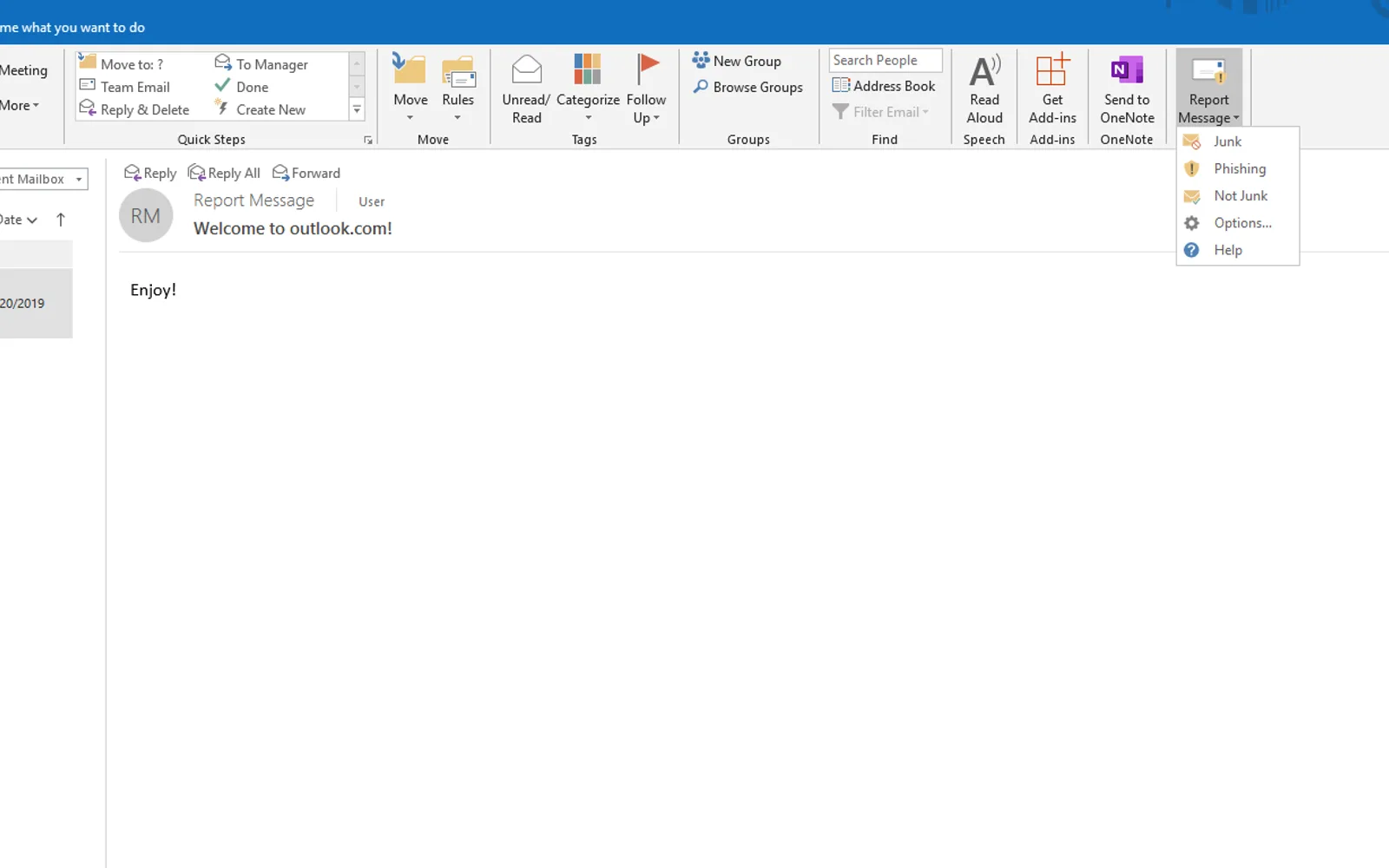The width and height of the screenshot is (1389, 868).
Task: Click the Meeting reply button
Action: click(x=23, y=70)
